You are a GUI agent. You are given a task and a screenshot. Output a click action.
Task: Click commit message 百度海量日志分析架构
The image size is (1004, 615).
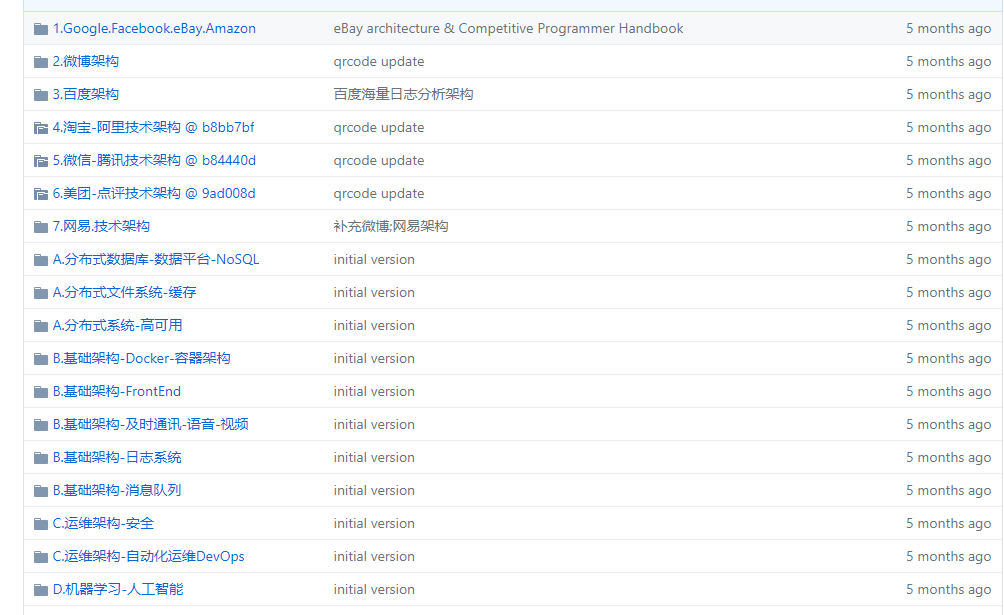coord(403,94)
